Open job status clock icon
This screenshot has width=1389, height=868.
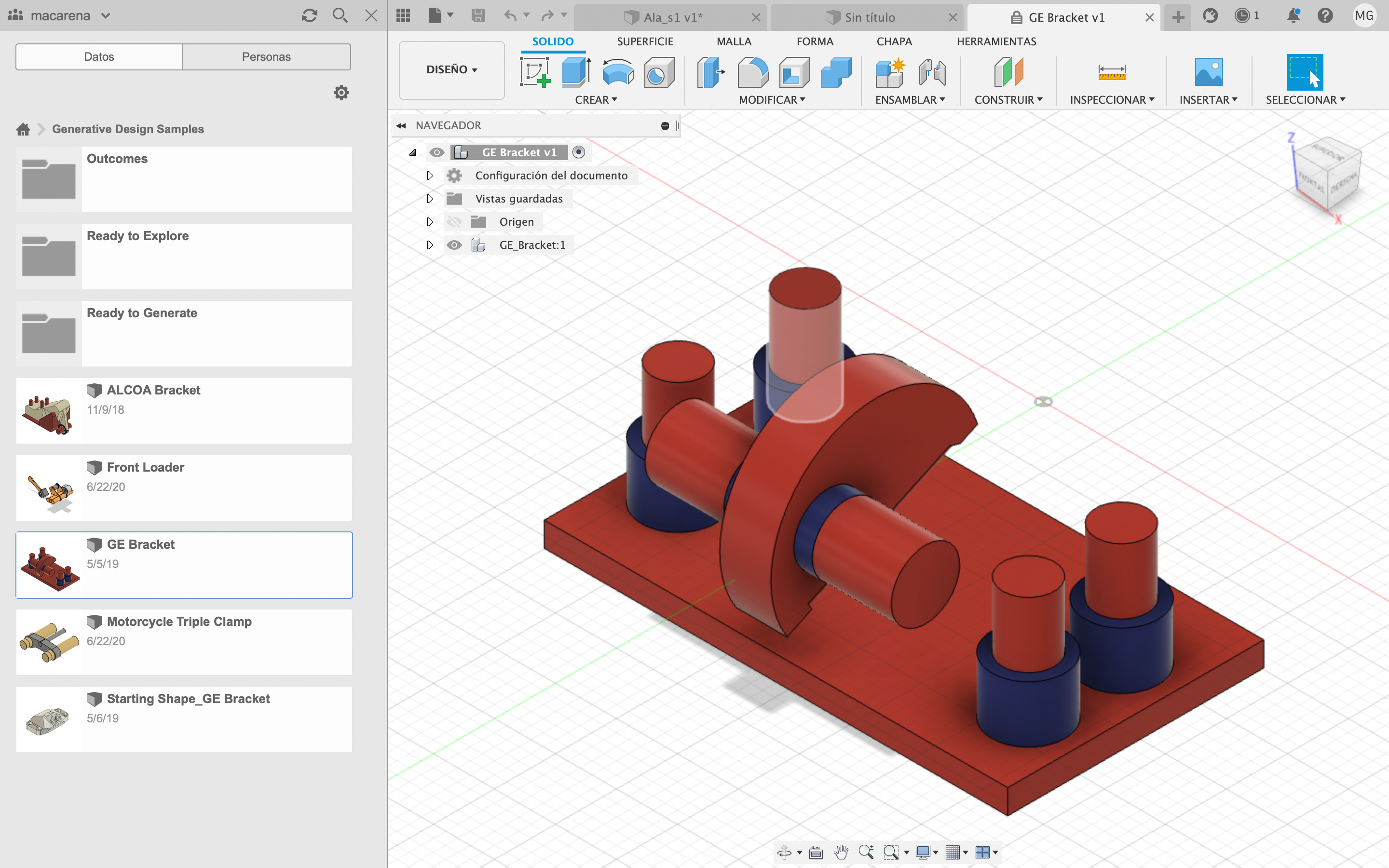coord(1242,16)
